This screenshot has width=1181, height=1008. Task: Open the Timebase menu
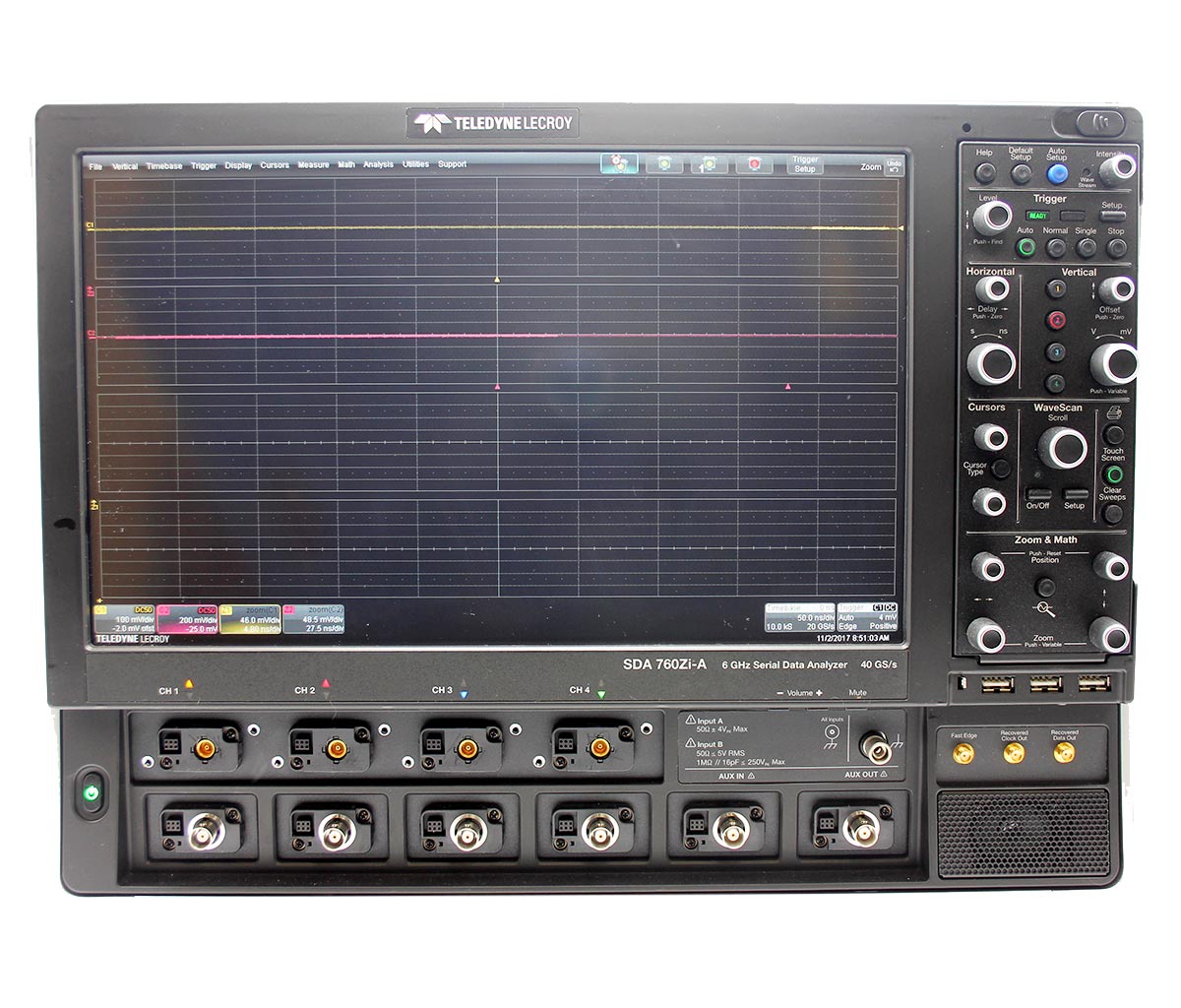pos(164,165)
